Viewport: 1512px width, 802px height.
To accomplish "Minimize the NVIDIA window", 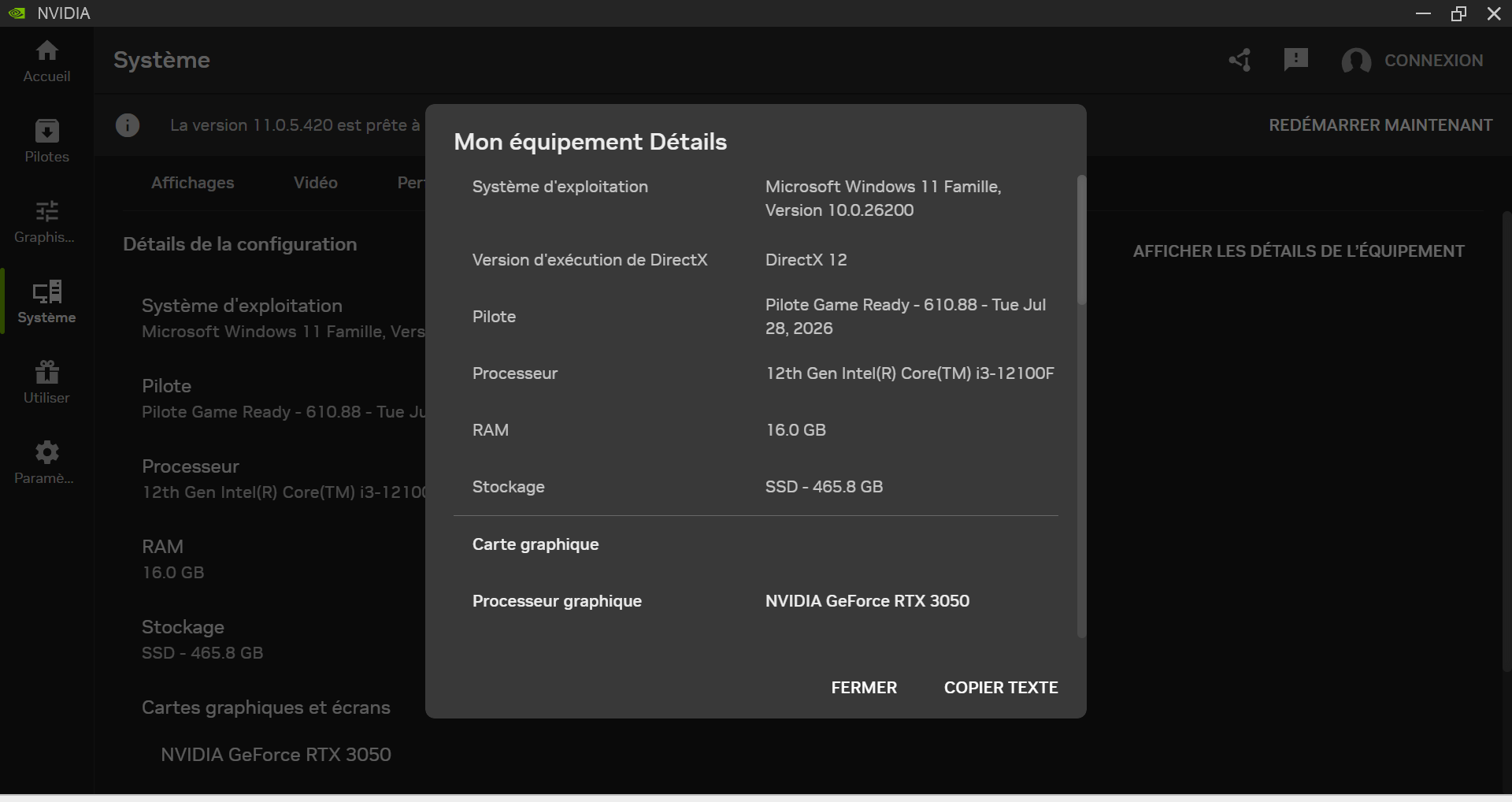I will click(1423, 13).
